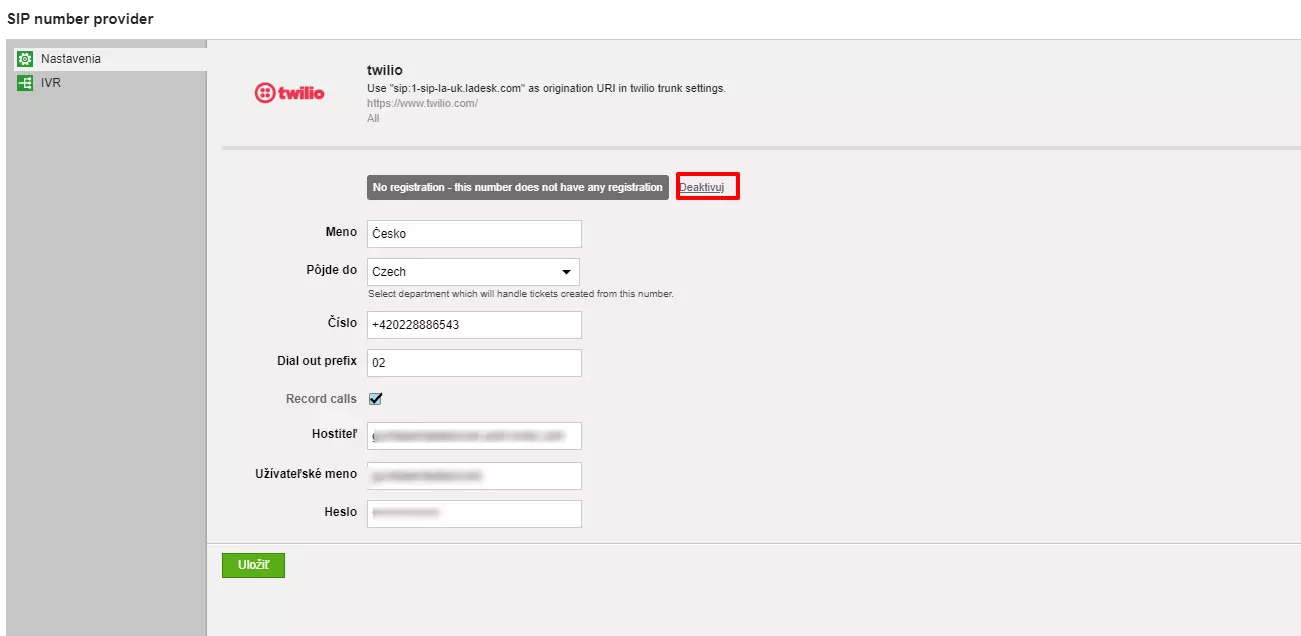Click the gear icon beside Nastavenia
The height and width of the screenshot is (636, 1301).
tap(25, 59)
